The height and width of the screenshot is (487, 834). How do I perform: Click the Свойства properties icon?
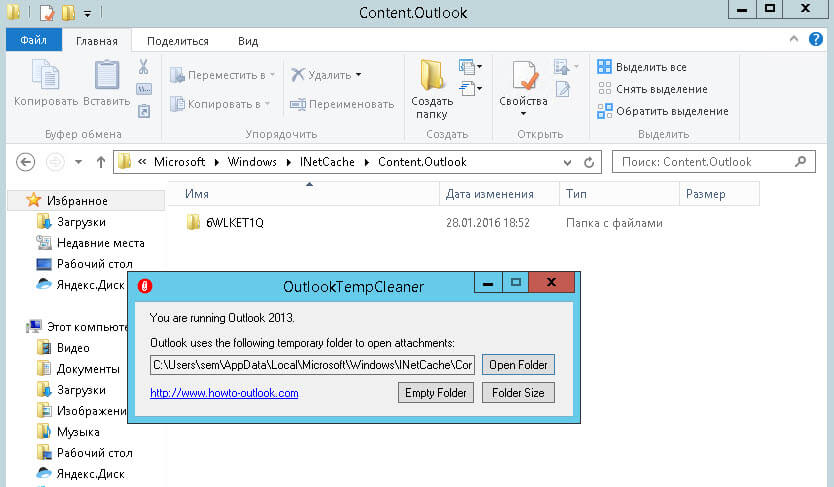524,75
